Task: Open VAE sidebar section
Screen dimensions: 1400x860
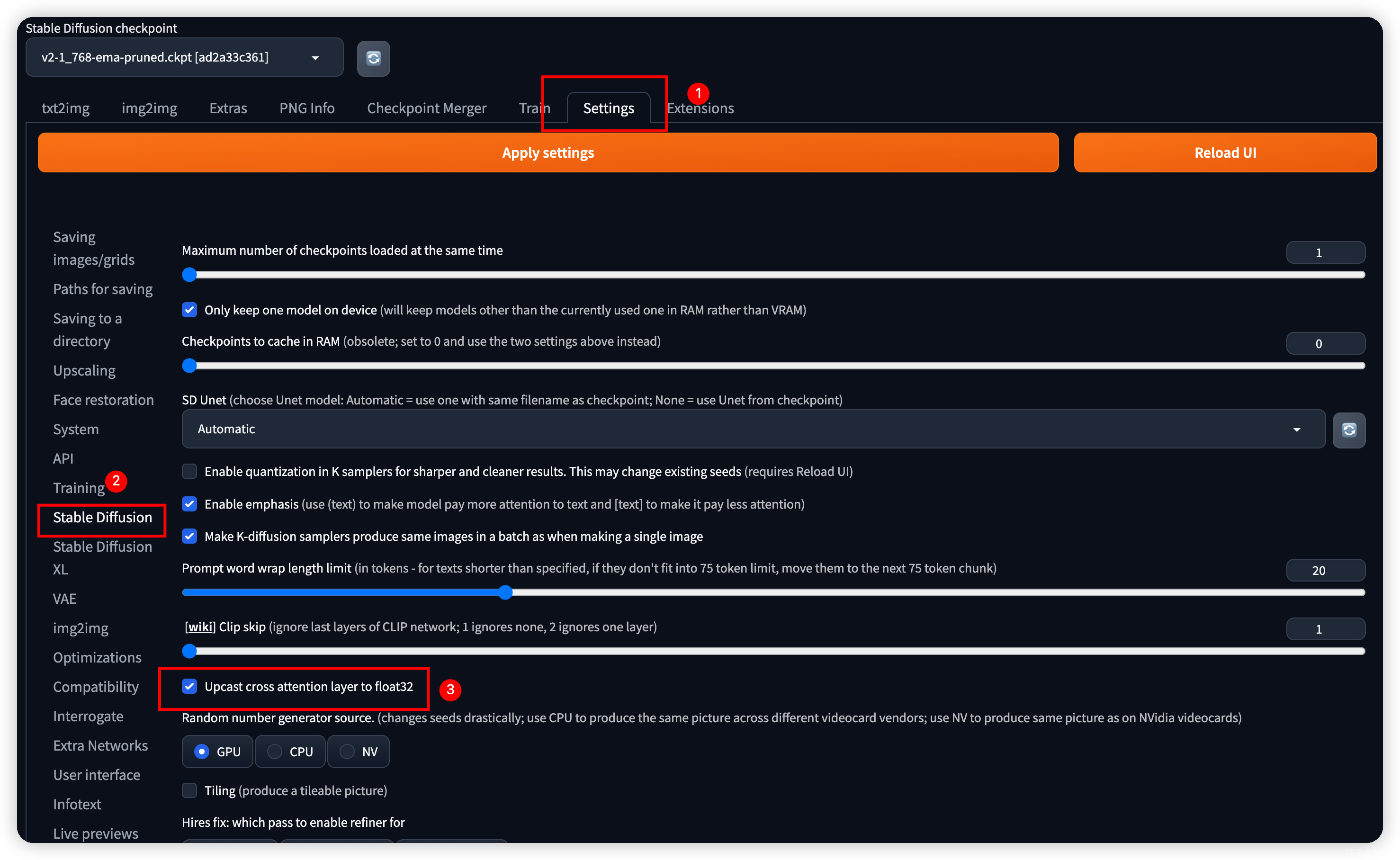Action: pyautogui.click(x=63, y=598)
